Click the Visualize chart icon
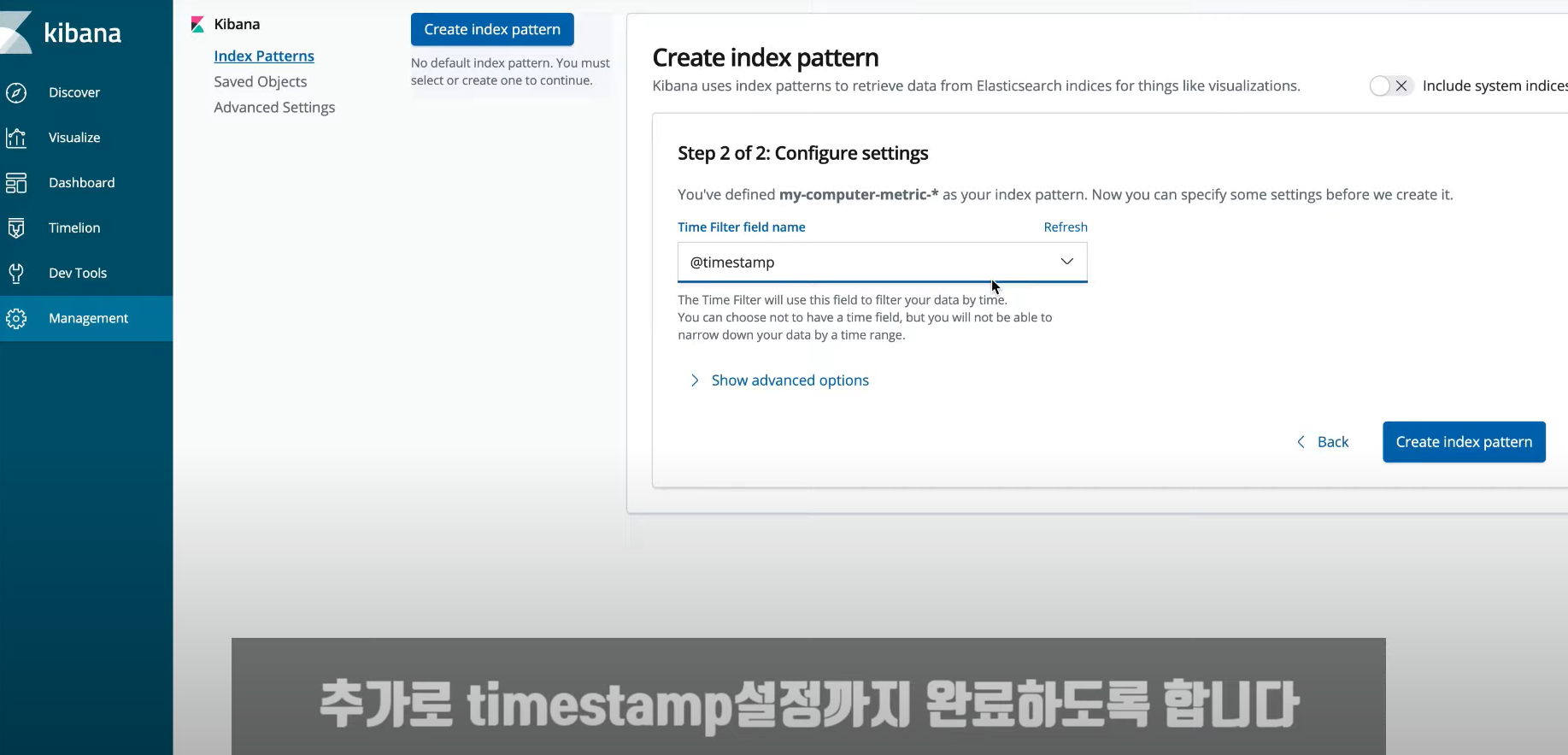Viewport: 1568px width, 755px height. (x=16, y=138)
